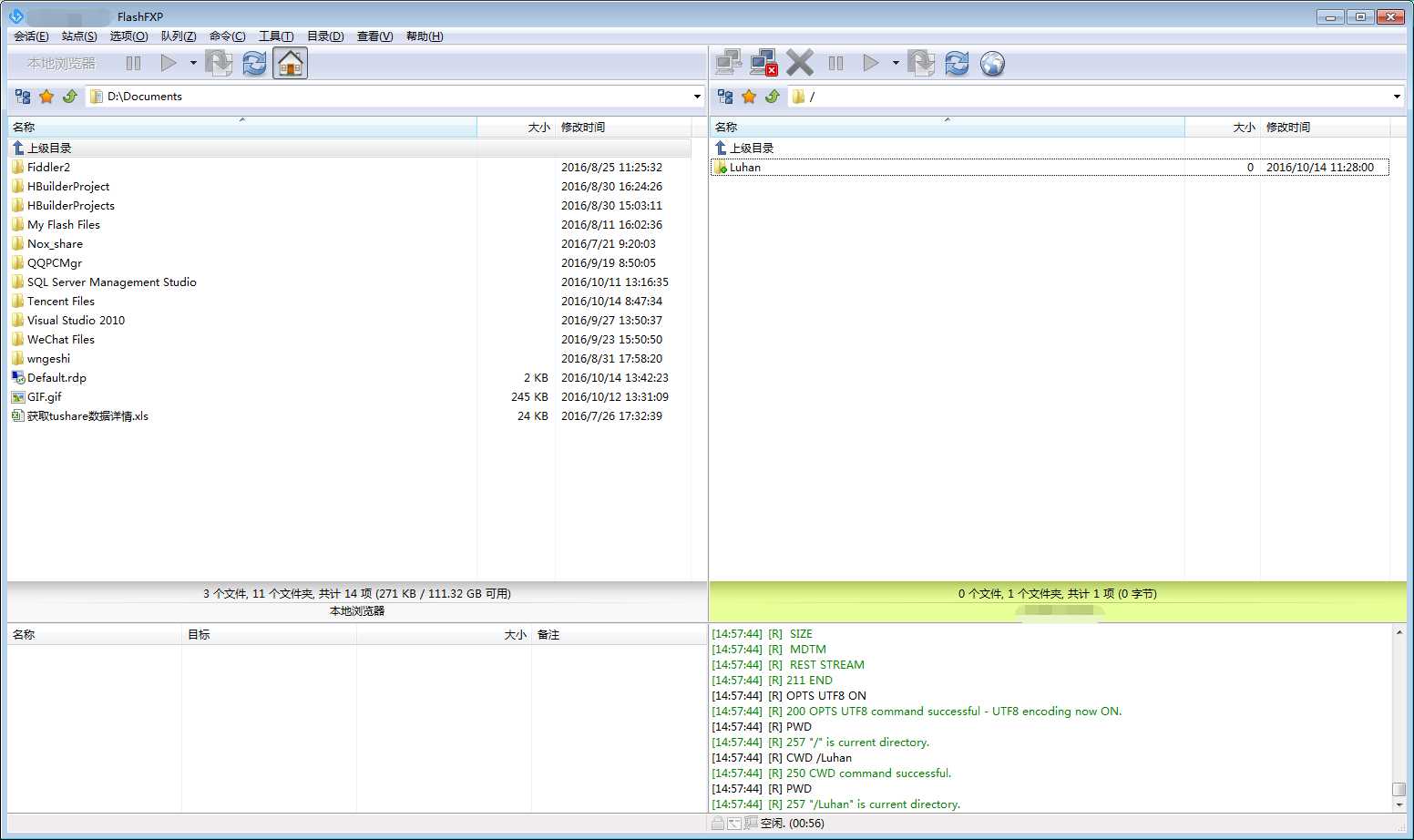1414x840 pixels.
Task: Click the remote pane transfer queue icon
Action: pos(921,64)
